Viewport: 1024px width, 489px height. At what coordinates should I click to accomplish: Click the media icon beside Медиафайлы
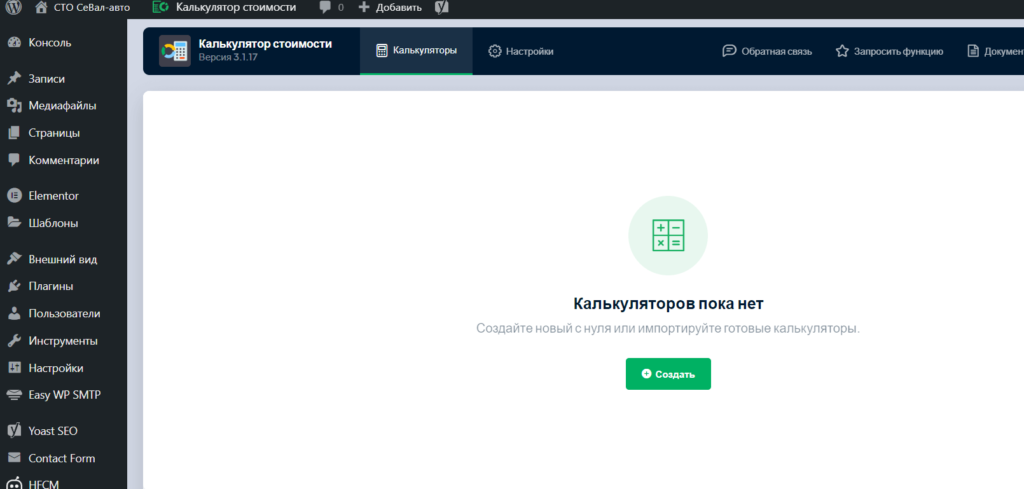point(14,106)
